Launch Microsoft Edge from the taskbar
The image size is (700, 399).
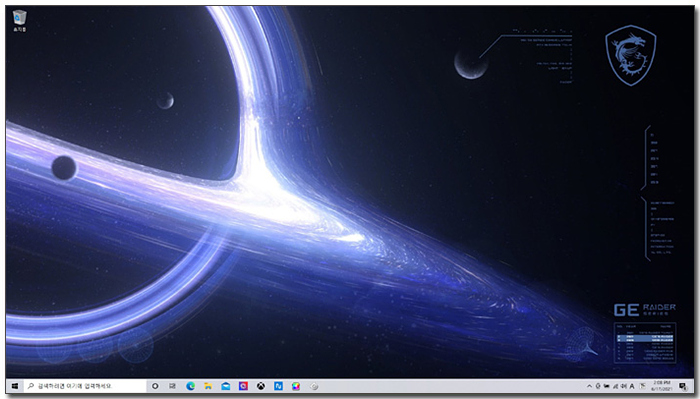click(x=191, y=386)
